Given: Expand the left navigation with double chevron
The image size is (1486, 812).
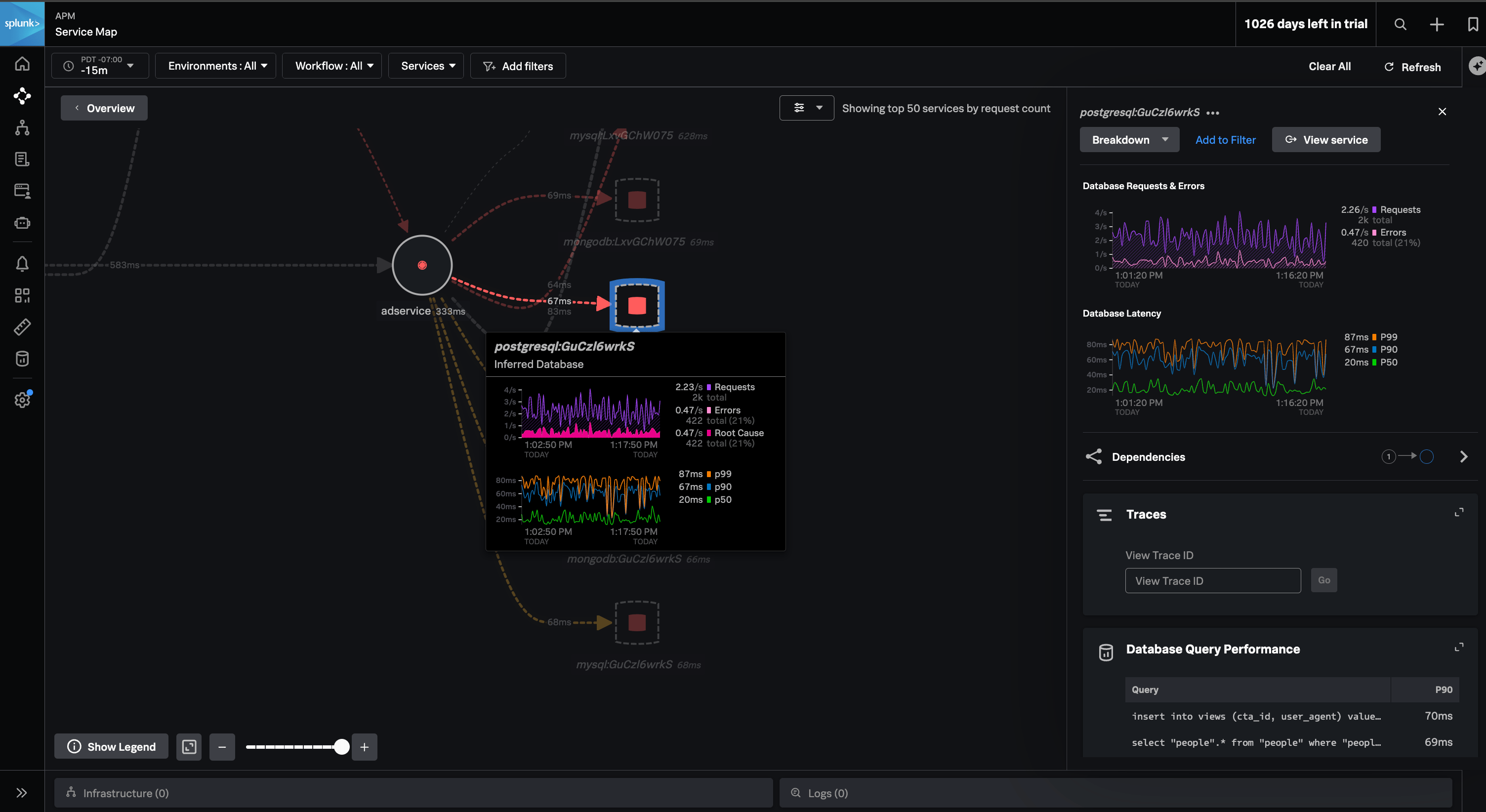Looking at the screenshot, I should (22, 792).
